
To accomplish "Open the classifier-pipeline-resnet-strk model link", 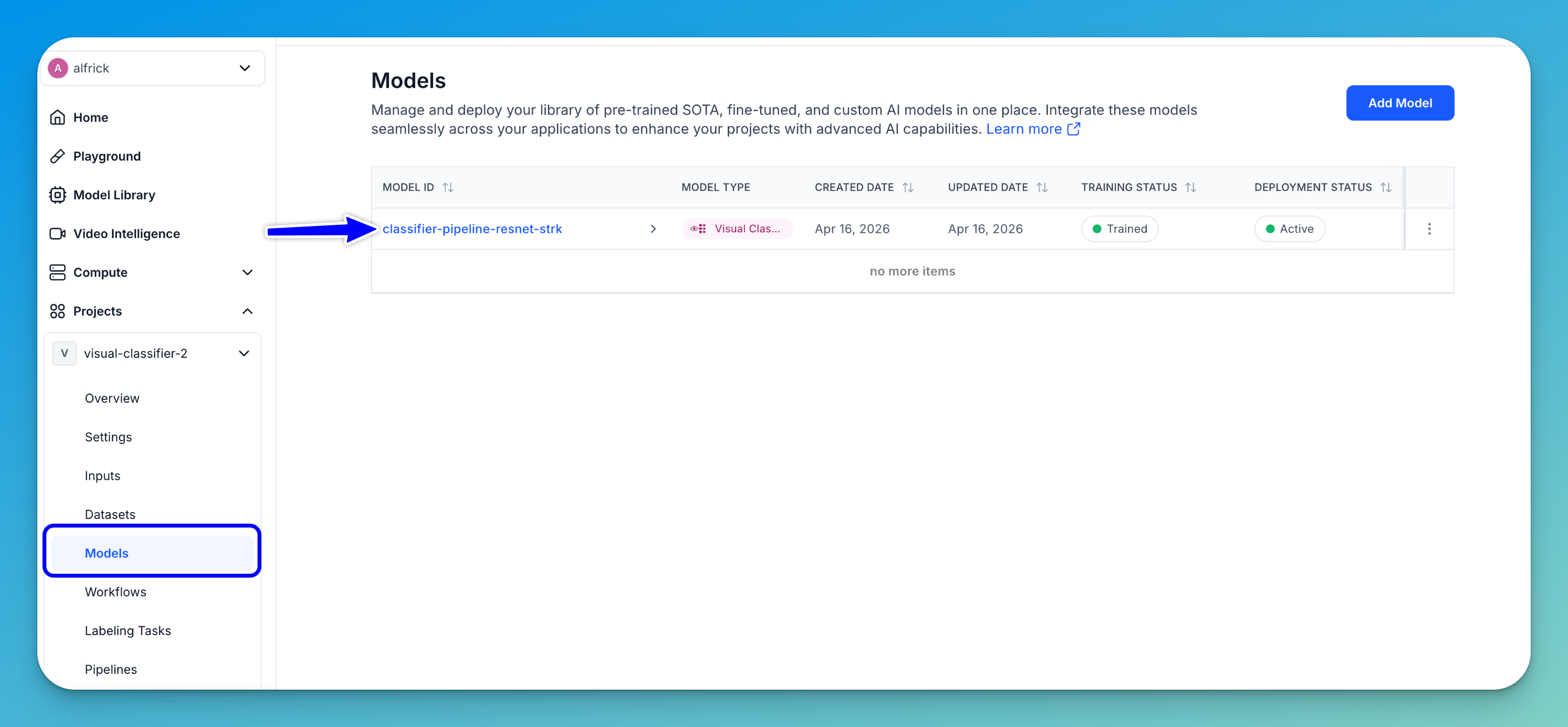I will click(x=472, y=229).
